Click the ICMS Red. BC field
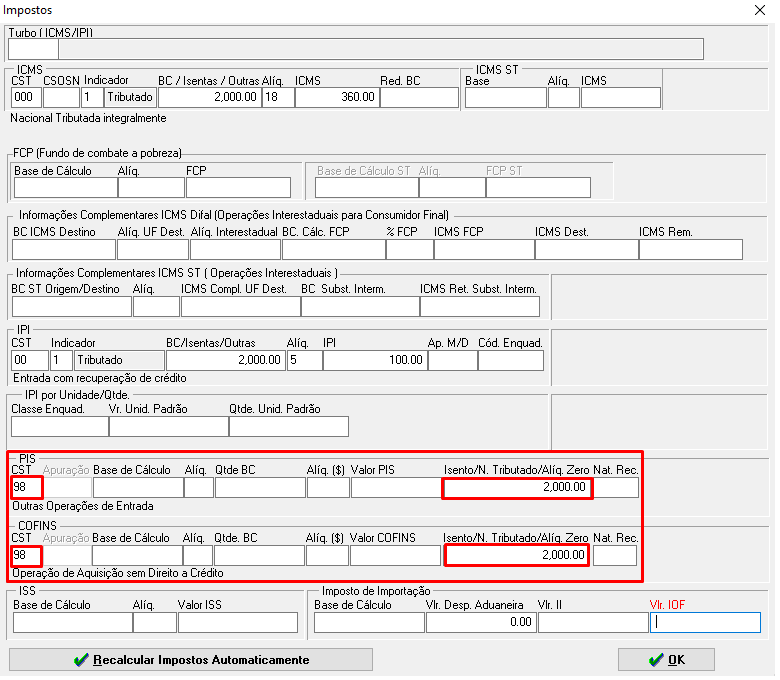 click(x=419, y=97)
